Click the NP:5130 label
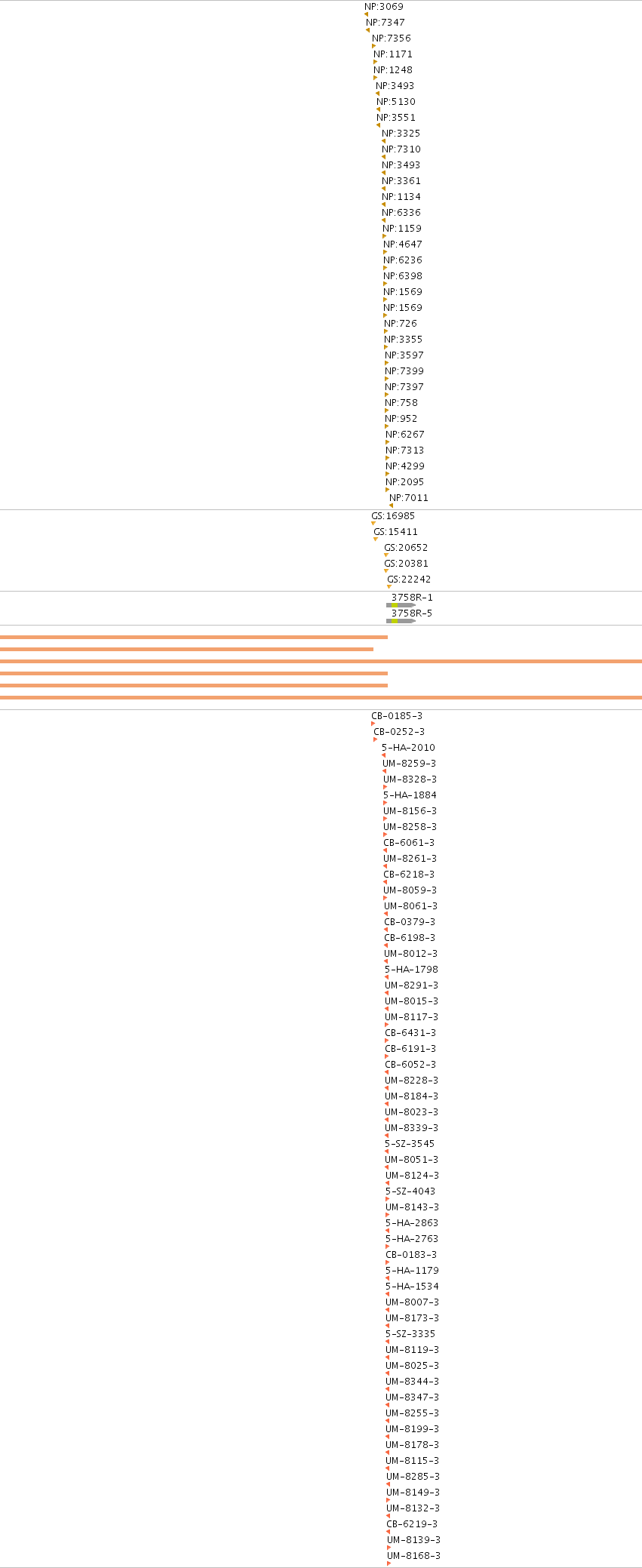Image resolution: width=642 pixels, height=1568 pixels. (396, 102)
